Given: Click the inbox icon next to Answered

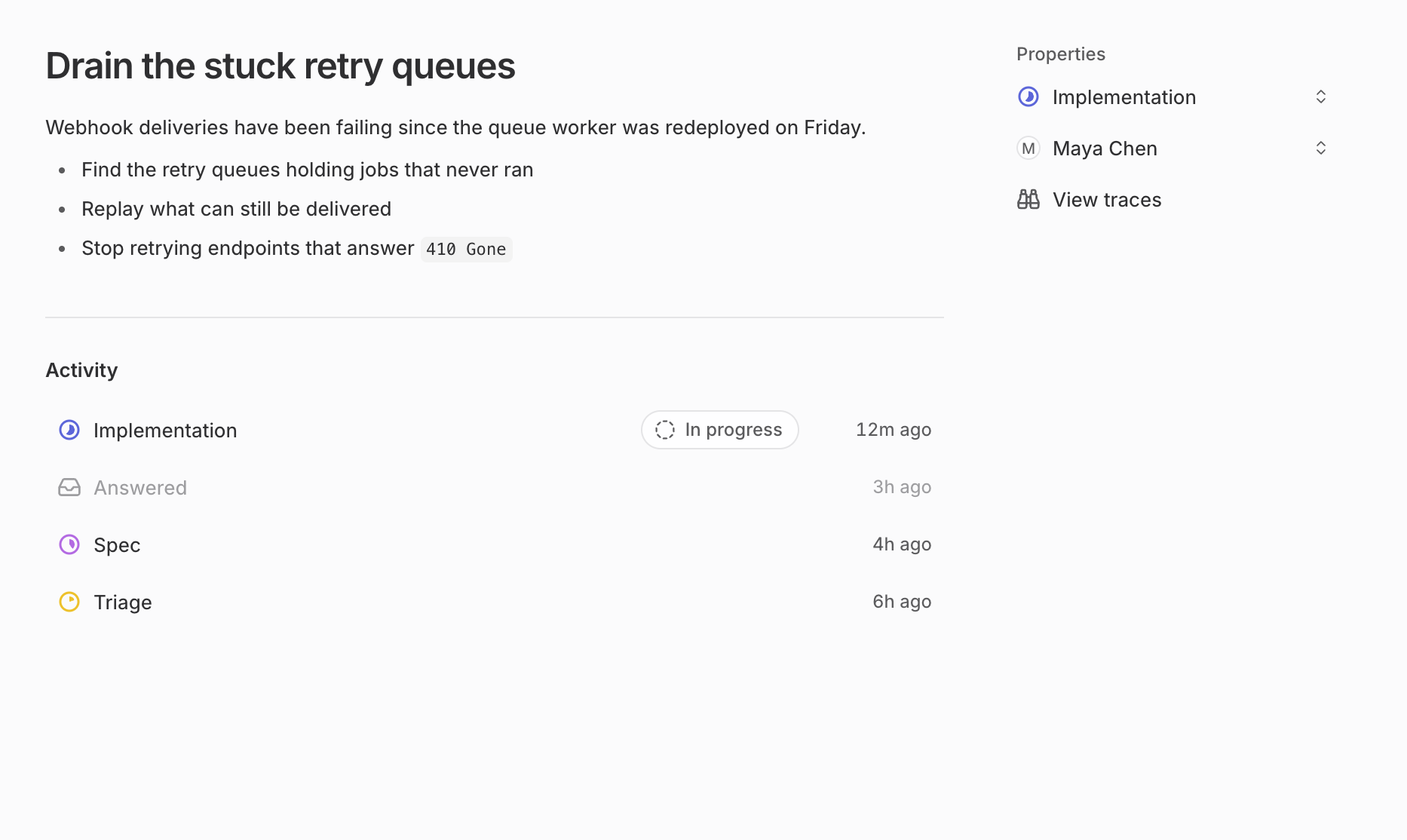Looking at the screenshot, I should pyautogui.click(x=69, y=487).
